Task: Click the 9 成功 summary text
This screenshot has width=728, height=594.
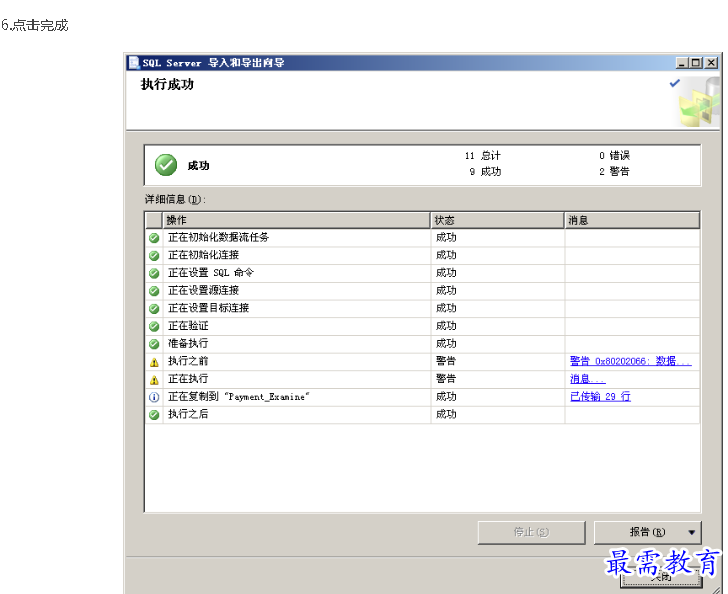Action: [x=485, y=172]
